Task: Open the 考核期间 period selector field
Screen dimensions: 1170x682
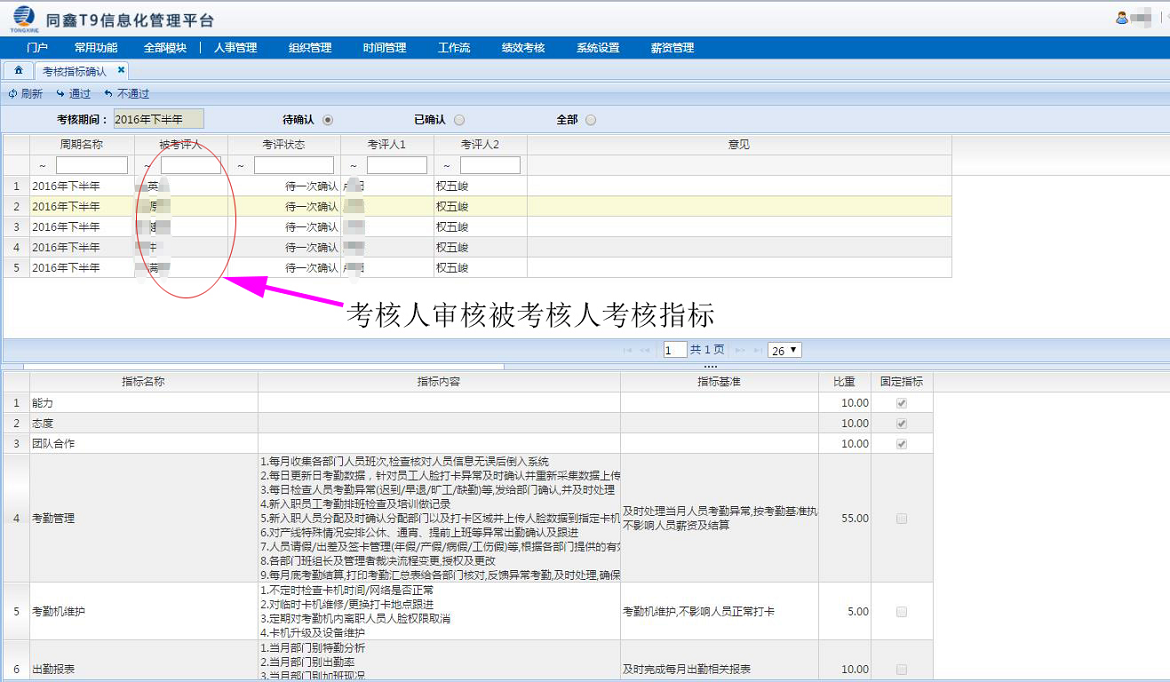Action: point(158,119)
